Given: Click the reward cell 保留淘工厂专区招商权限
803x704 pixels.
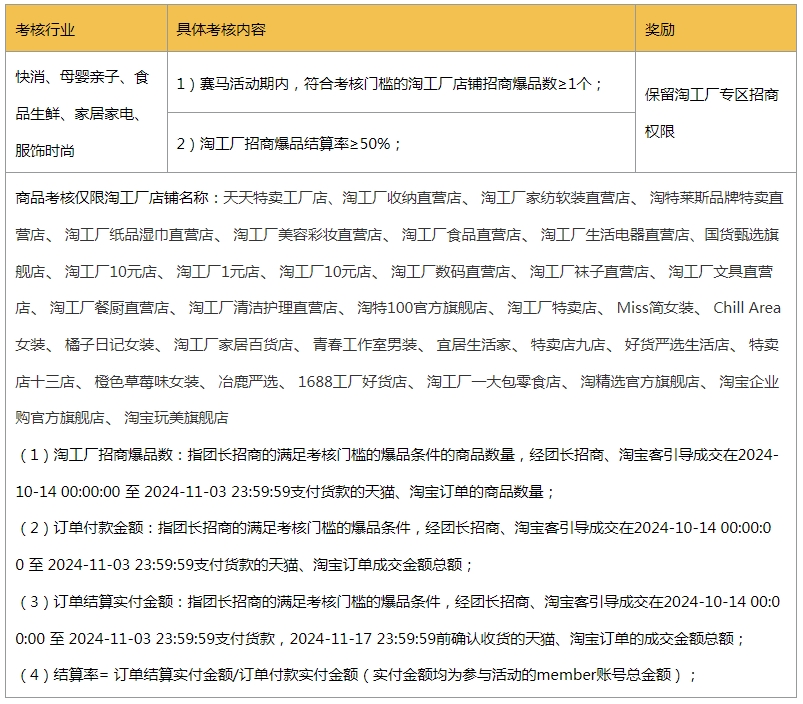Looking at the screenshot, I should click(x=716, y=113).
